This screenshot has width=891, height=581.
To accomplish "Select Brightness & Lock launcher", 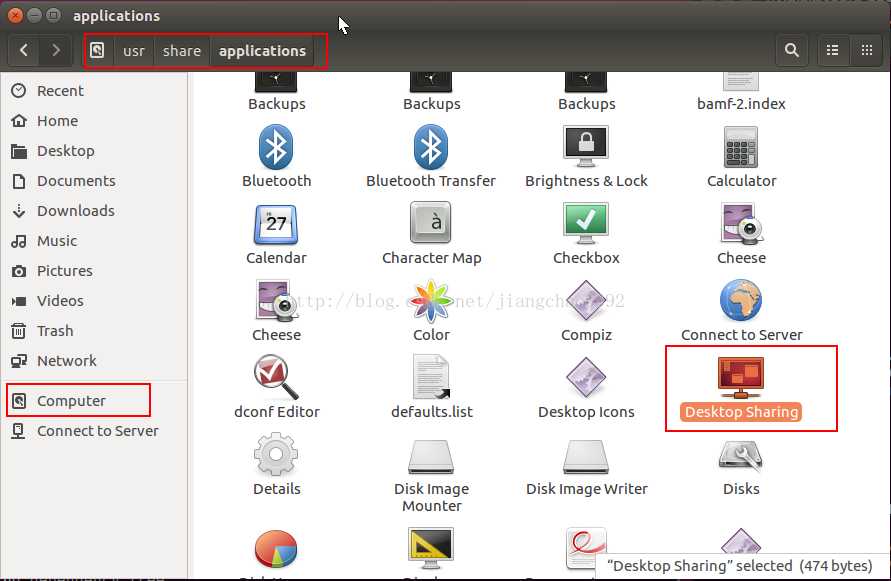I will point(586,147).
